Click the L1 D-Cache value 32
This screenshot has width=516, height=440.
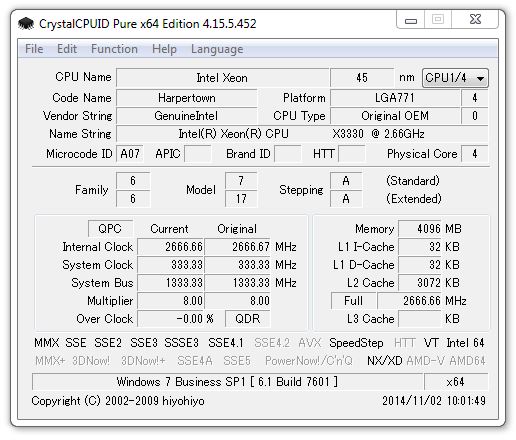point(420,265)
